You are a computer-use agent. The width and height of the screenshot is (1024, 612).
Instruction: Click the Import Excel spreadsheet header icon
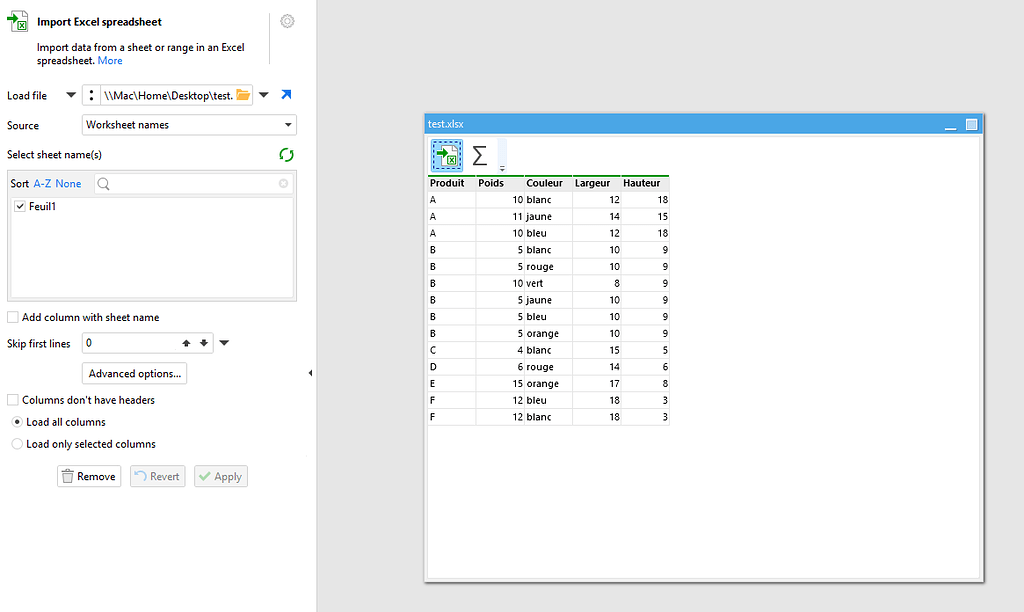click(x=18, y=21)
